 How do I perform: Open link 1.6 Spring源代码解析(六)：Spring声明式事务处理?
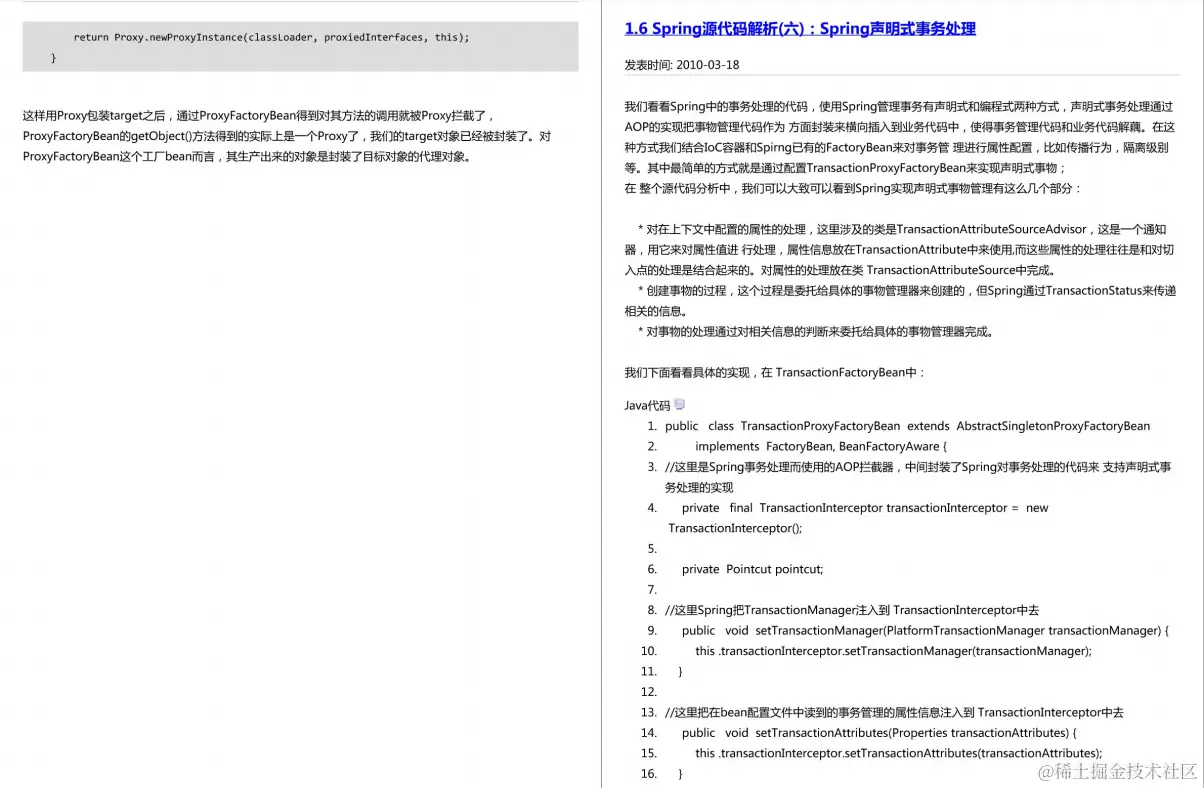[798, 29]
